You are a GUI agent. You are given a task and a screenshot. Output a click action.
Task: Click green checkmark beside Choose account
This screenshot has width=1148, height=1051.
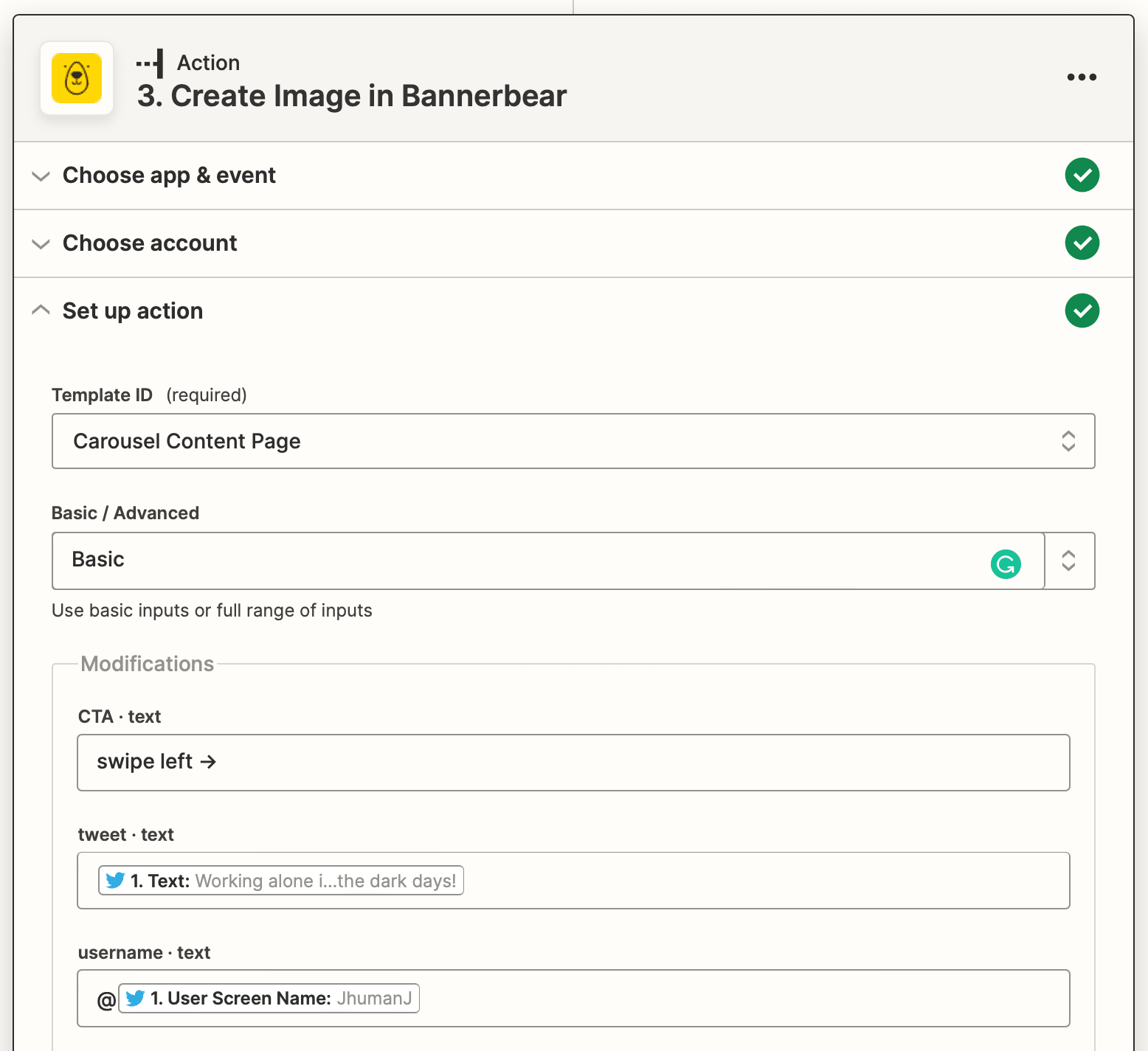tap(1082, 243)
